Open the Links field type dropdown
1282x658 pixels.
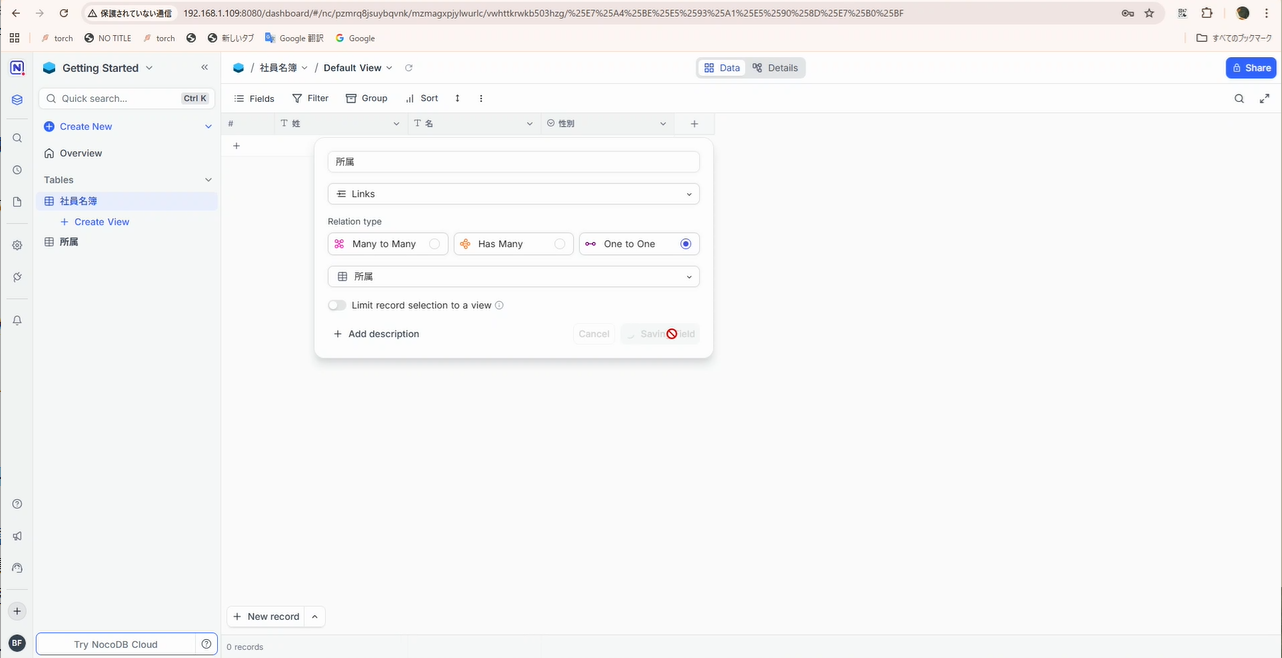(513, 194)
